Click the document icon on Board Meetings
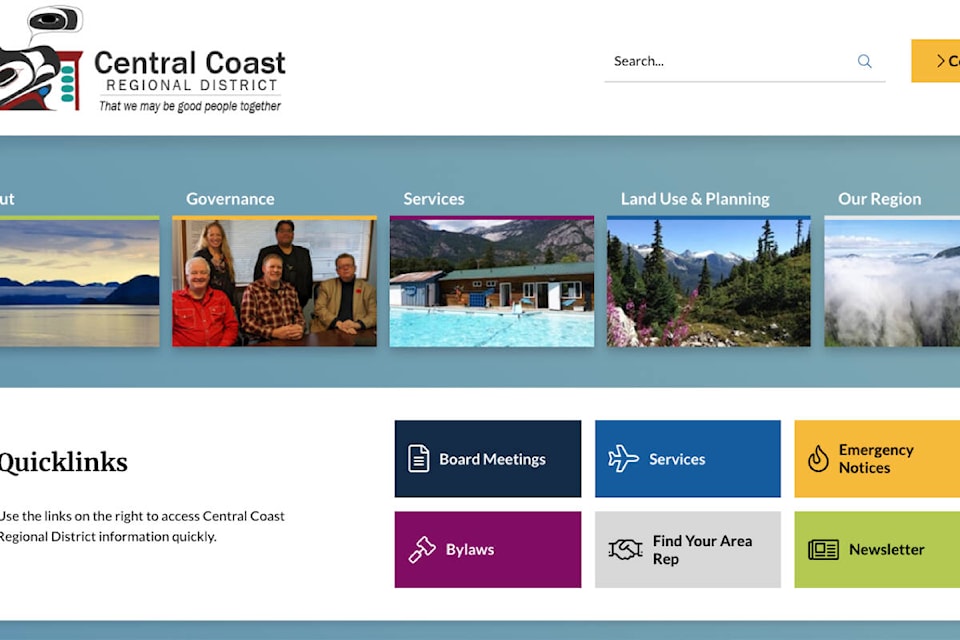The width and height of the screenshot is (960, 640). tap(419, 459)
